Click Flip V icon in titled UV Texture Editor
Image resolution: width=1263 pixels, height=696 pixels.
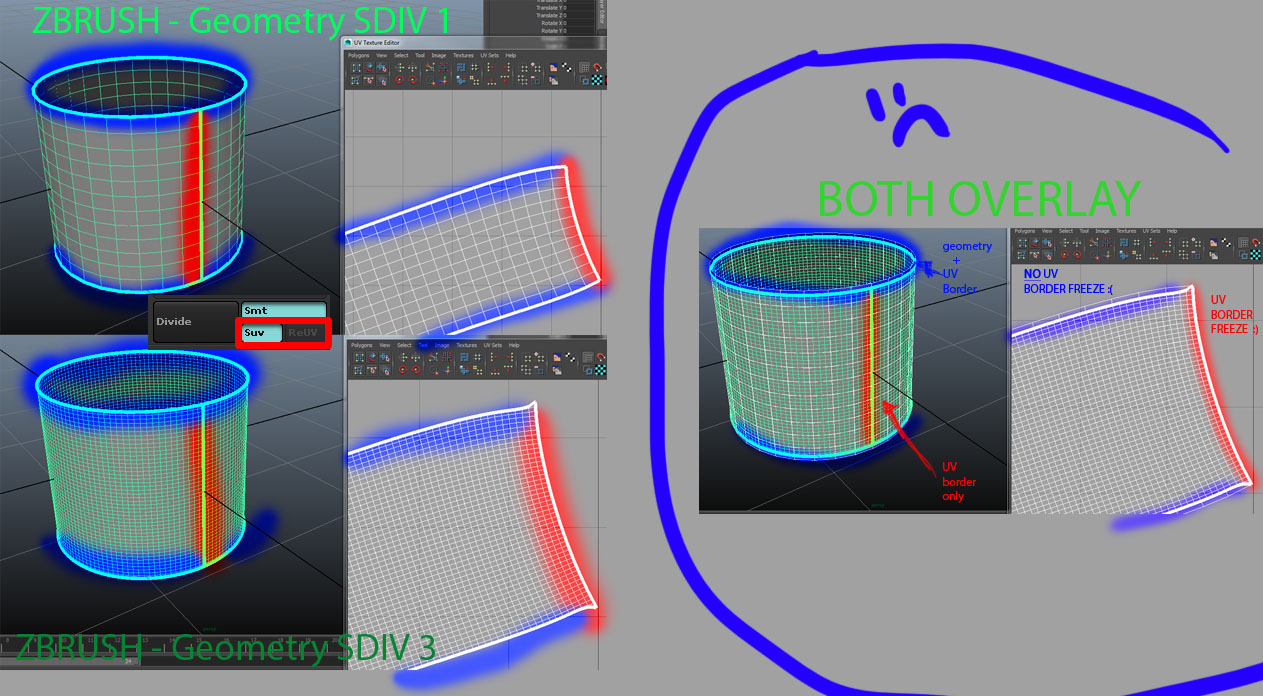point(412,68)
